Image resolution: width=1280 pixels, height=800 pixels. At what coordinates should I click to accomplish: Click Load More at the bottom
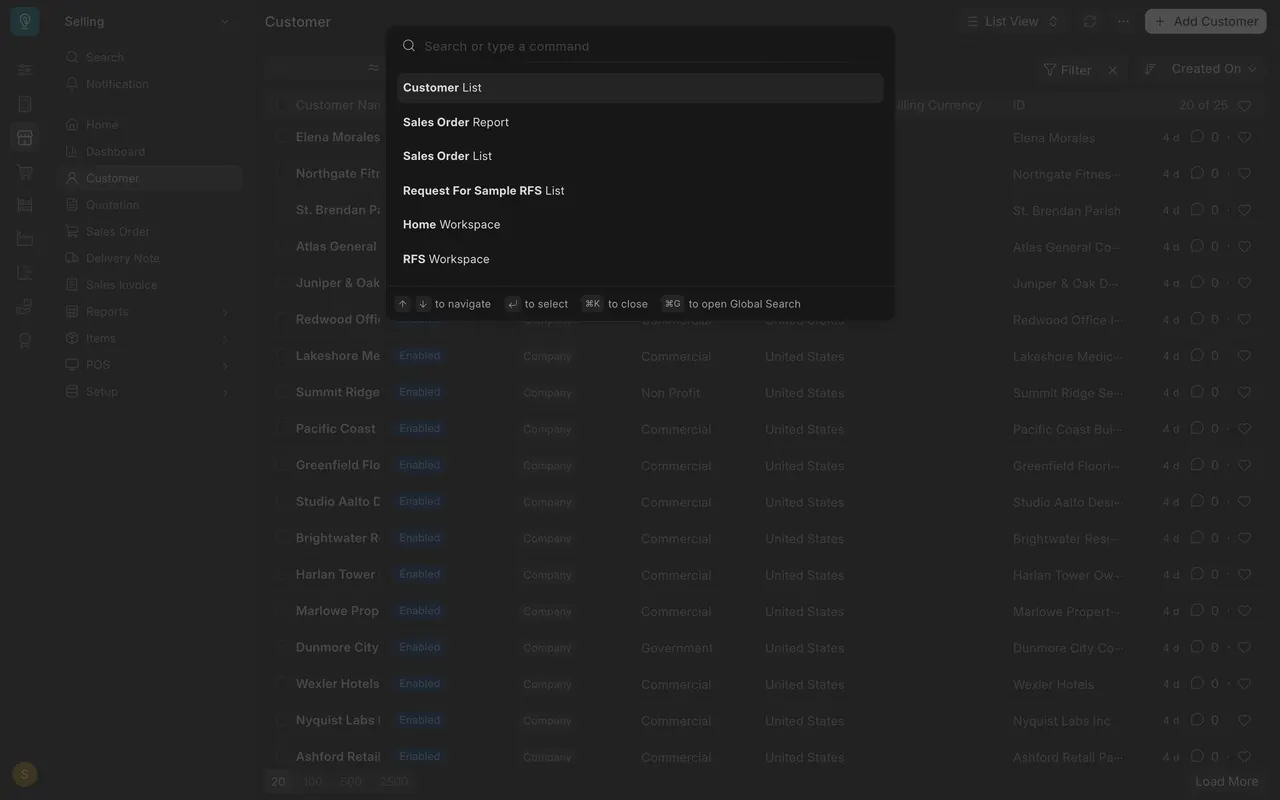[1226, 782]
